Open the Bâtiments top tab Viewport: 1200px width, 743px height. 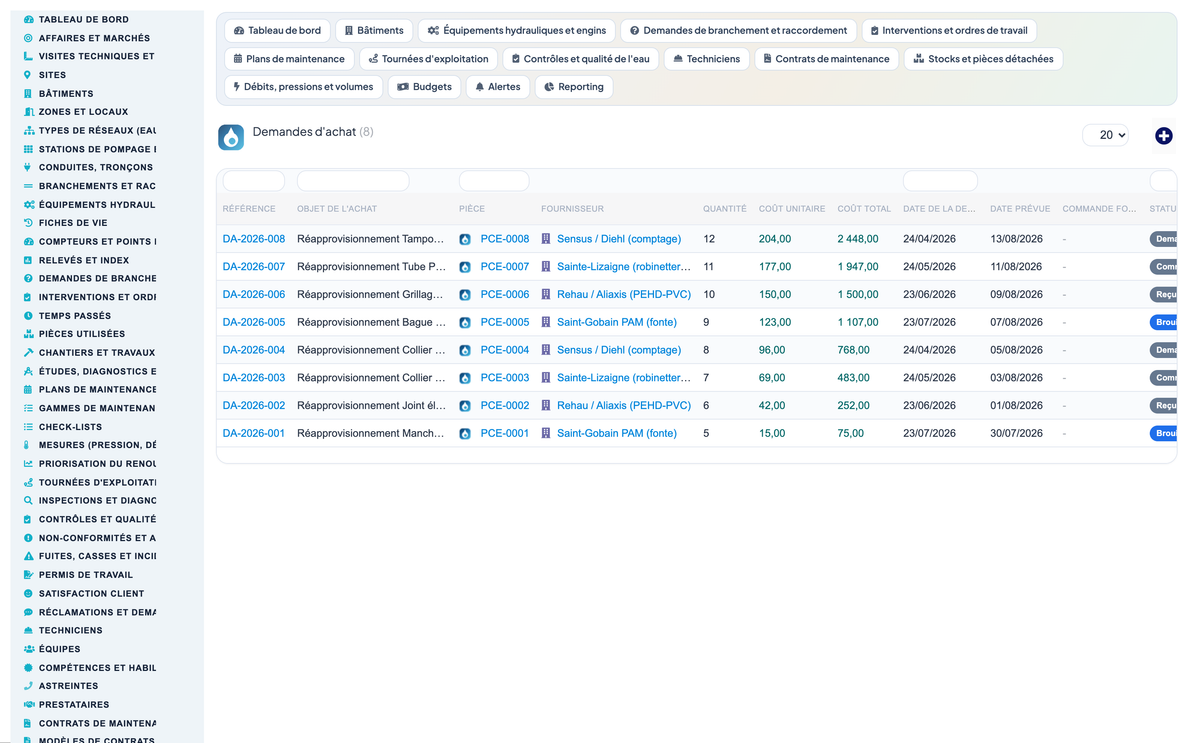[x=374, y=31]
